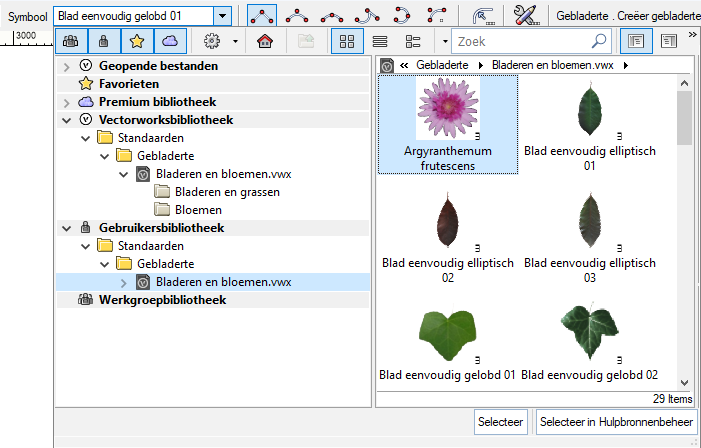The height and width of the screenshot is (448, 701).
Task: Open the Symbool name dropdown
Action: coord(222,17)
